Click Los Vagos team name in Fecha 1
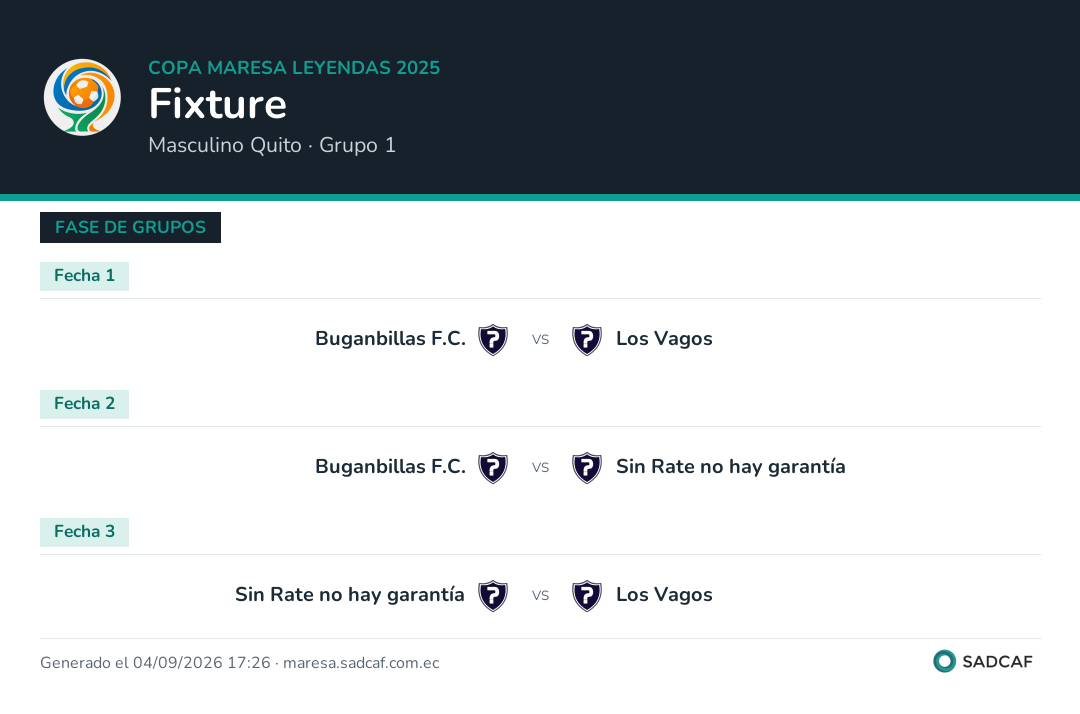This screenshot has width=1080, height=714. pos(664,339)
